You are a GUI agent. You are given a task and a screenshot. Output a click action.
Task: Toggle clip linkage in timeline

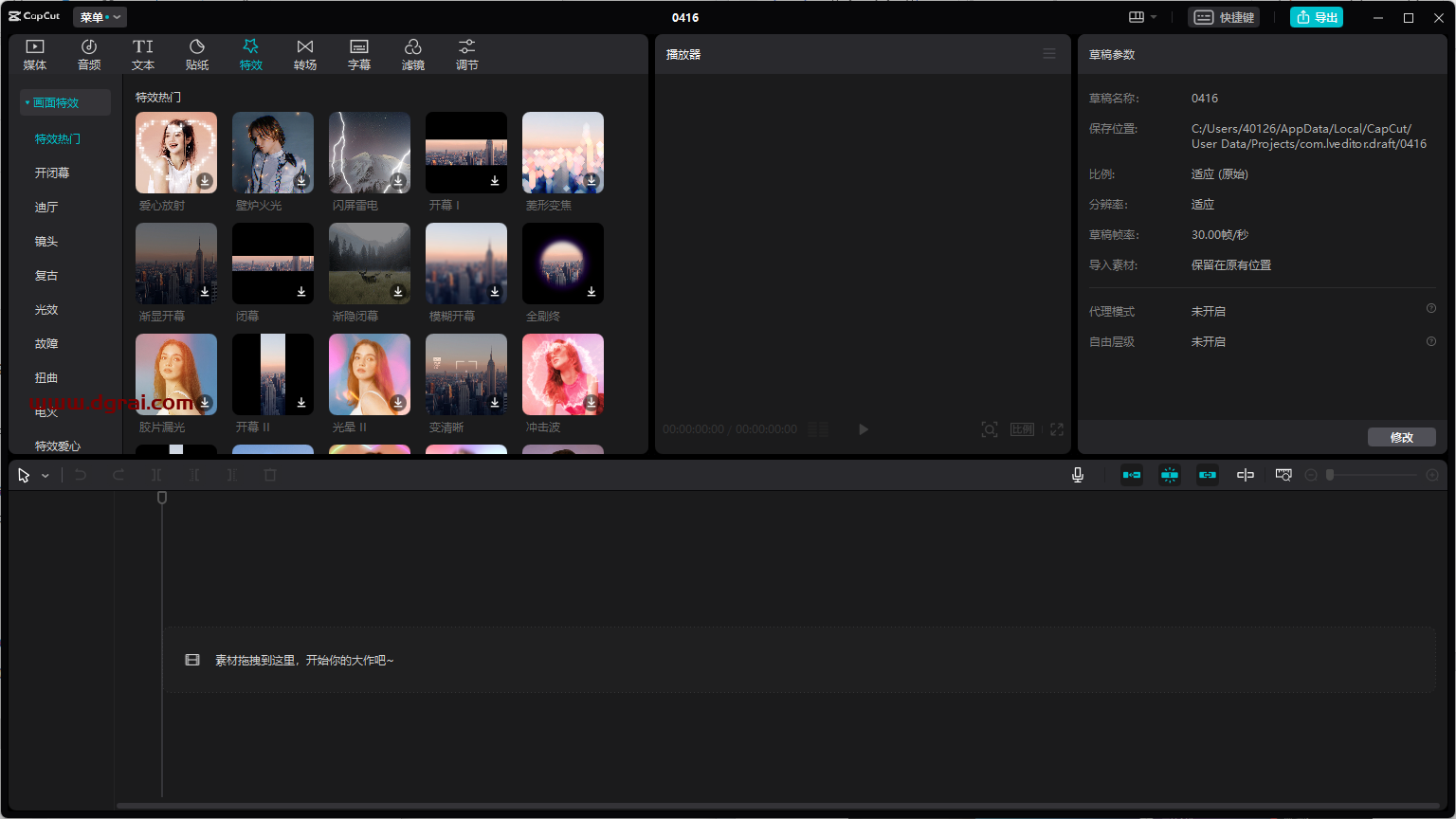click(x=1208, y=475)
